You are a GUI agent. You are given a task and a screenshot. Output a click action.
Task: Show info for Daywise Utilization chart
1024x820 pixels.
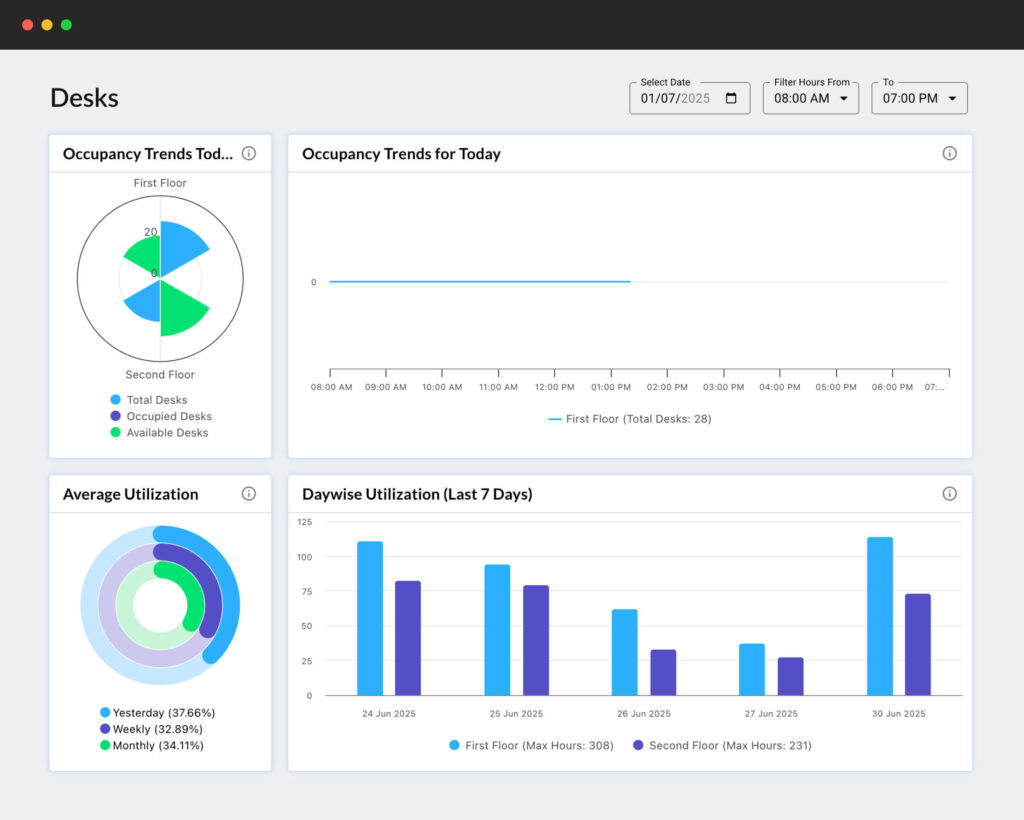point(949,493)
